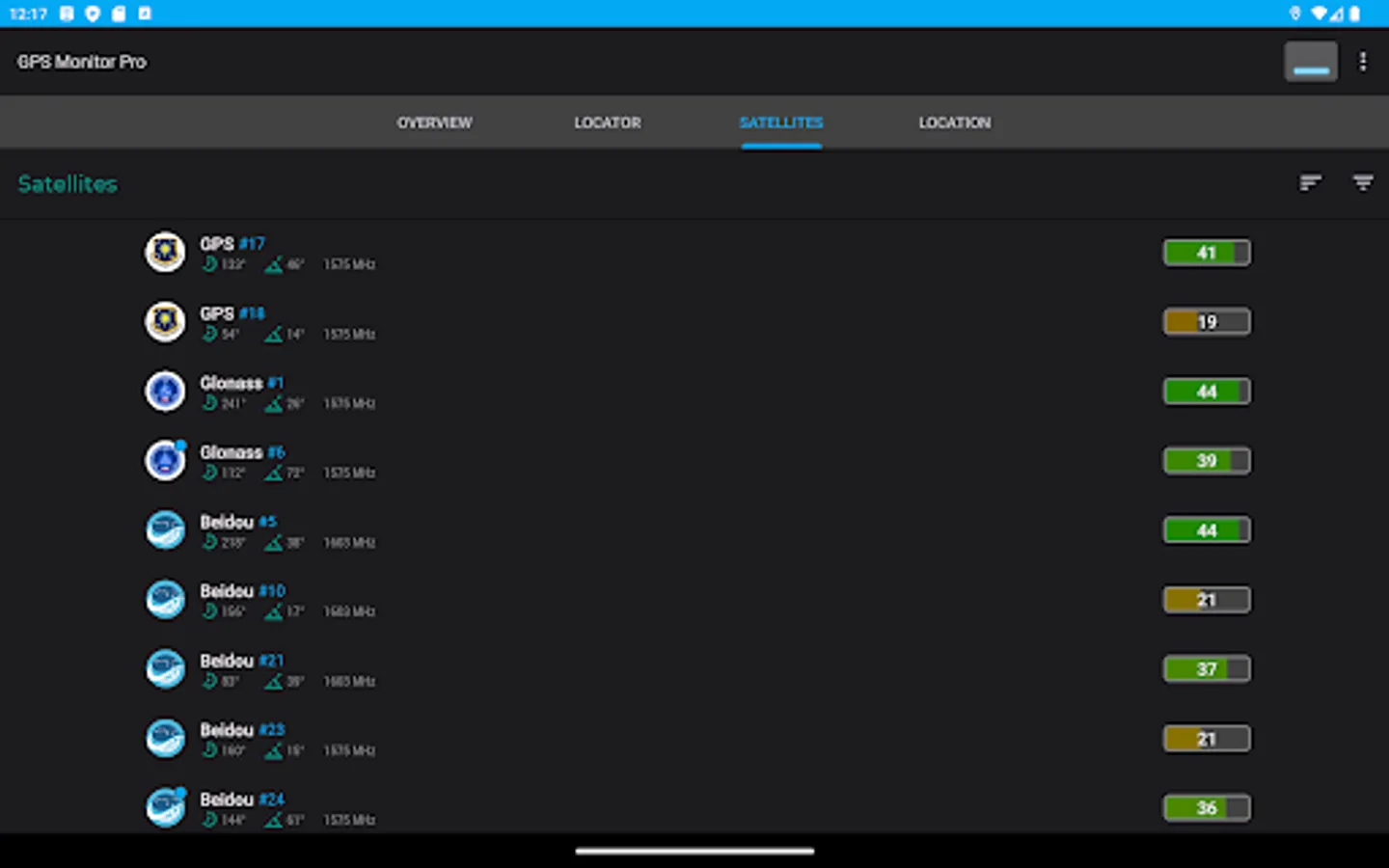Click the signal bar showing 44 for Glonass #1

click(1207, 392)
